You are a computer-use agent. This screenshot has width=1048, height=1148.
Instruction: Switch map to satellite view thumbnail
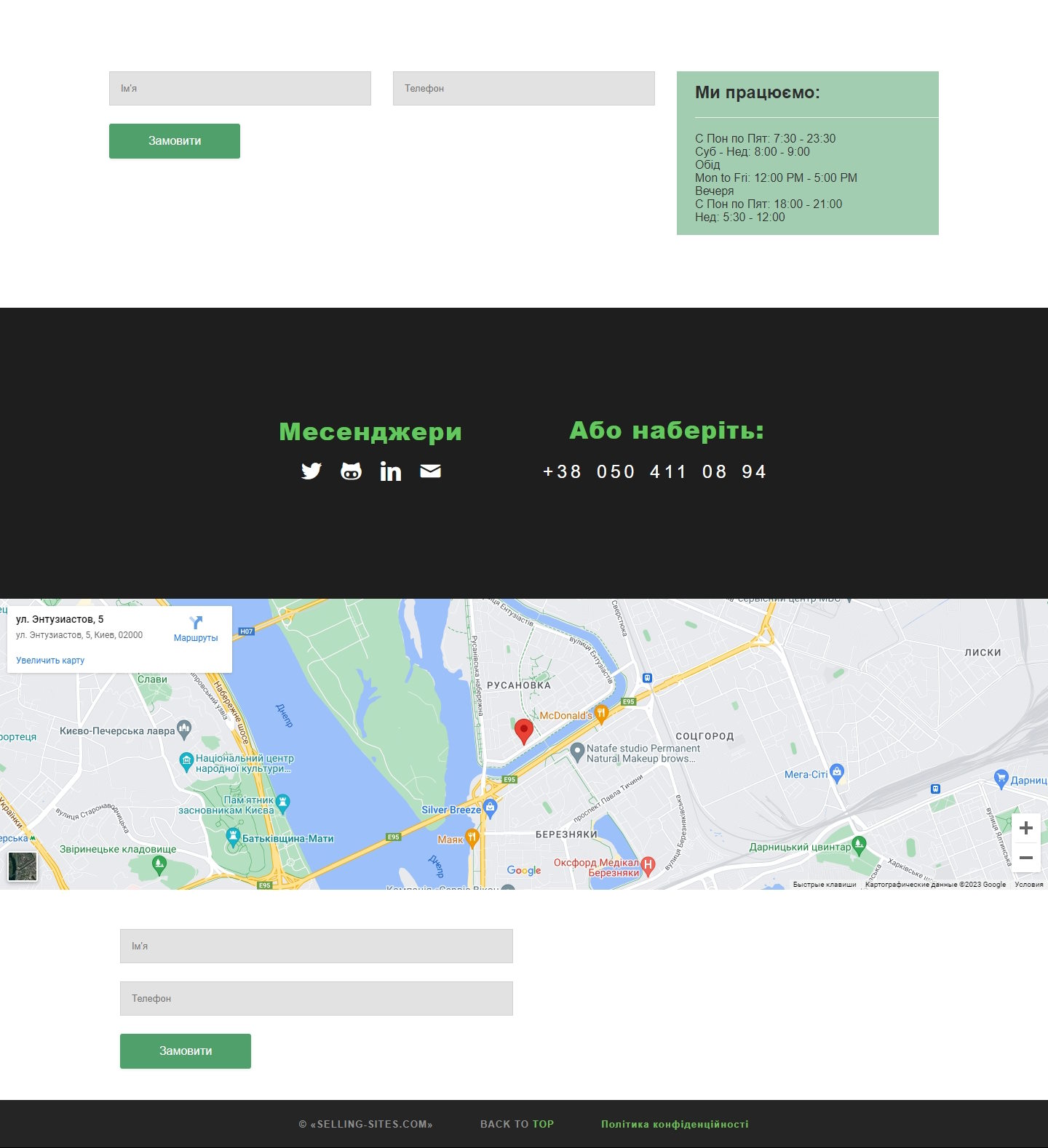coord(23,866)
